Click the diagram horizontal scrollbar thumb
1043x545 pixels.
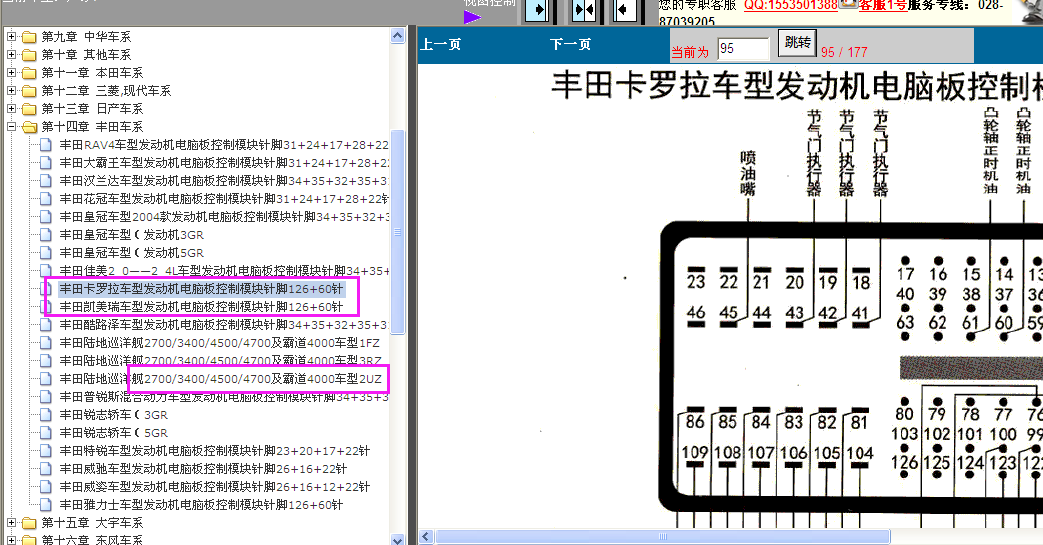click(663, 536)
